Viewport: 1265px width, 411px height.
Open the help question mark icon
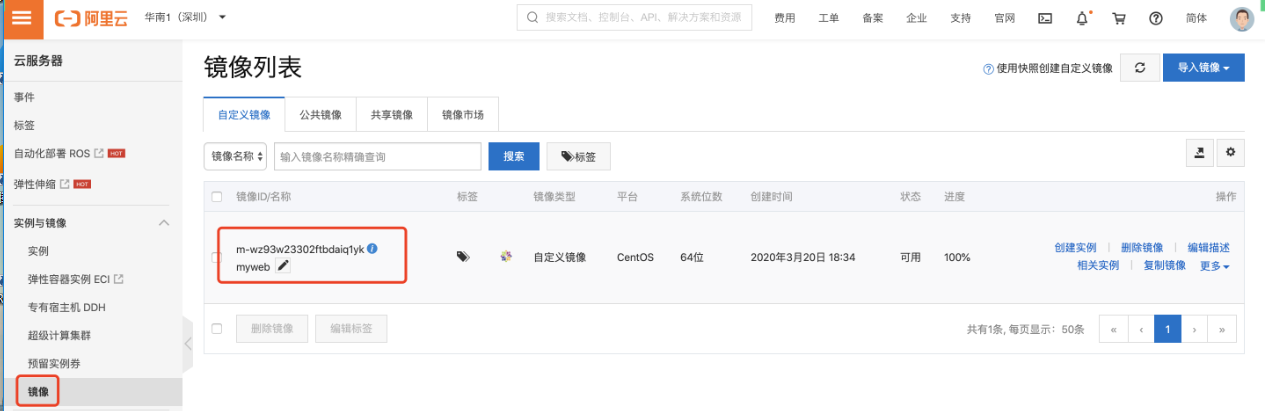click(x=1156, y=18)
